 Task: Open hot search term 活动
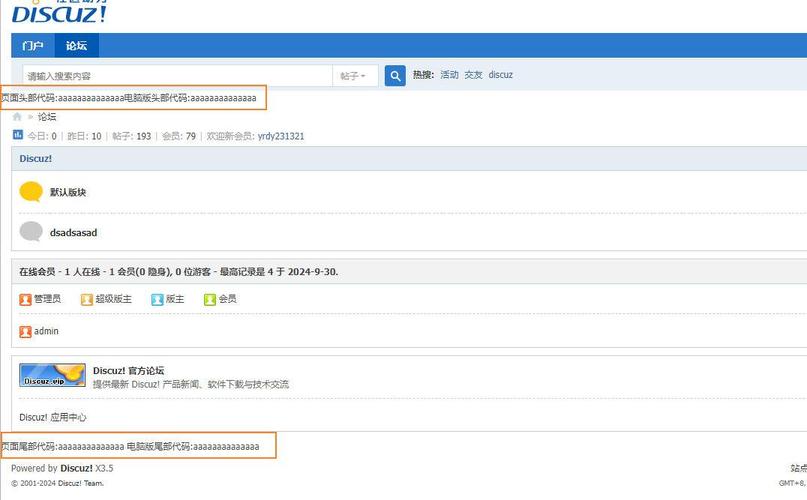click(449, 75)
